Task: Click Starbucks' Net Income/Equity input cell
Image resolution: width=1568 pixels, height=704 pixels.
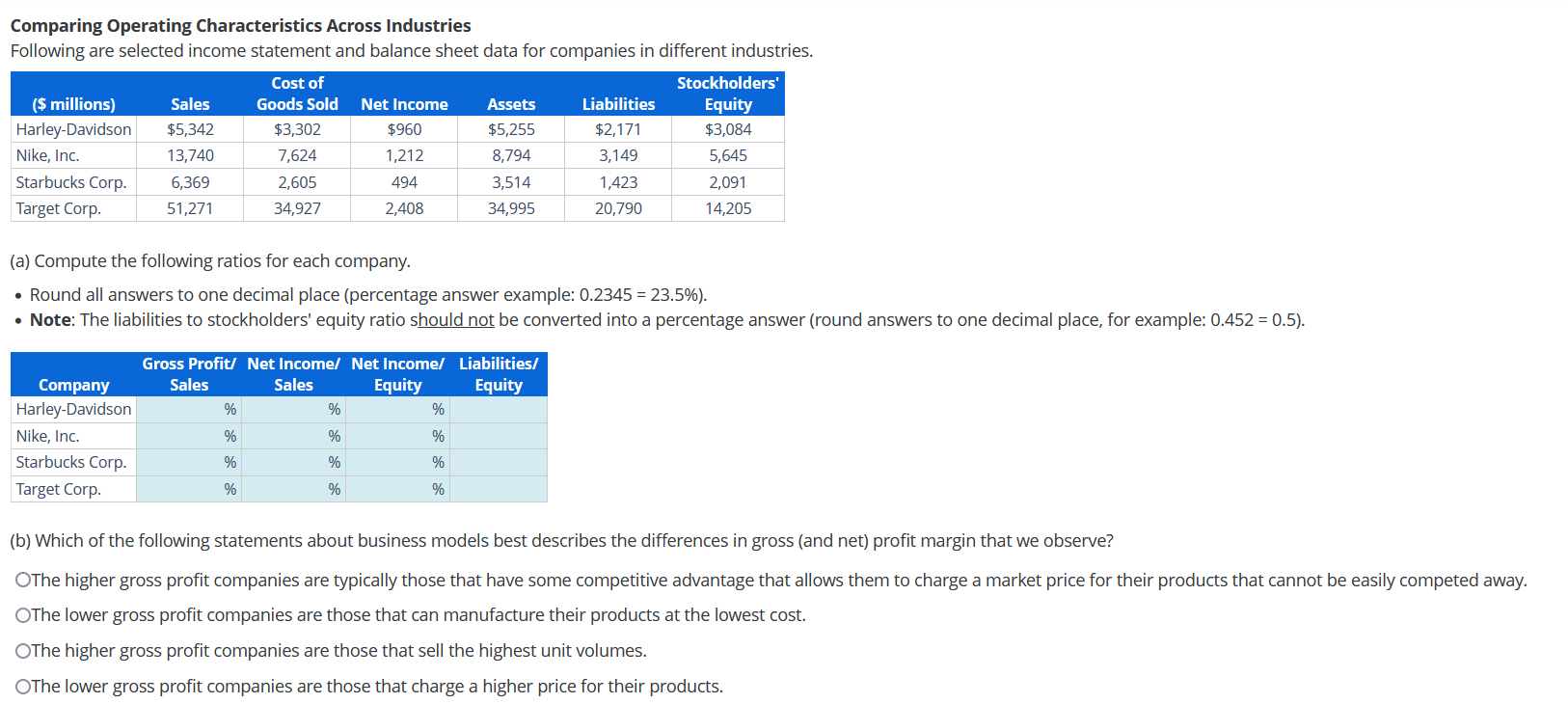Action: pyautogui.click(x=397, y=462)
